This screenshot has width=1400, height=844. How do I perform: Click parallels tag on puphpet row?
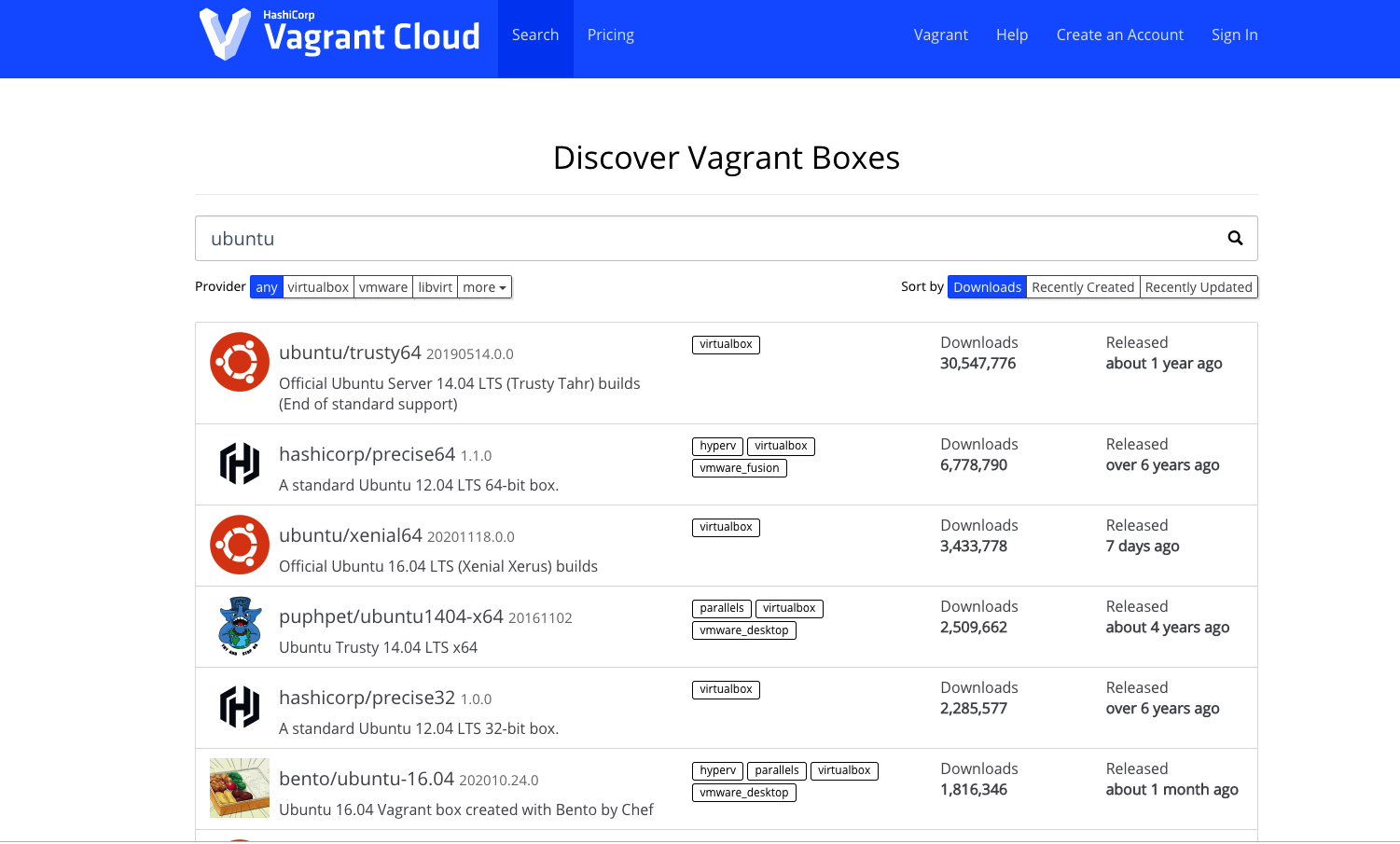pyautogui.click(x=722, y=609)
